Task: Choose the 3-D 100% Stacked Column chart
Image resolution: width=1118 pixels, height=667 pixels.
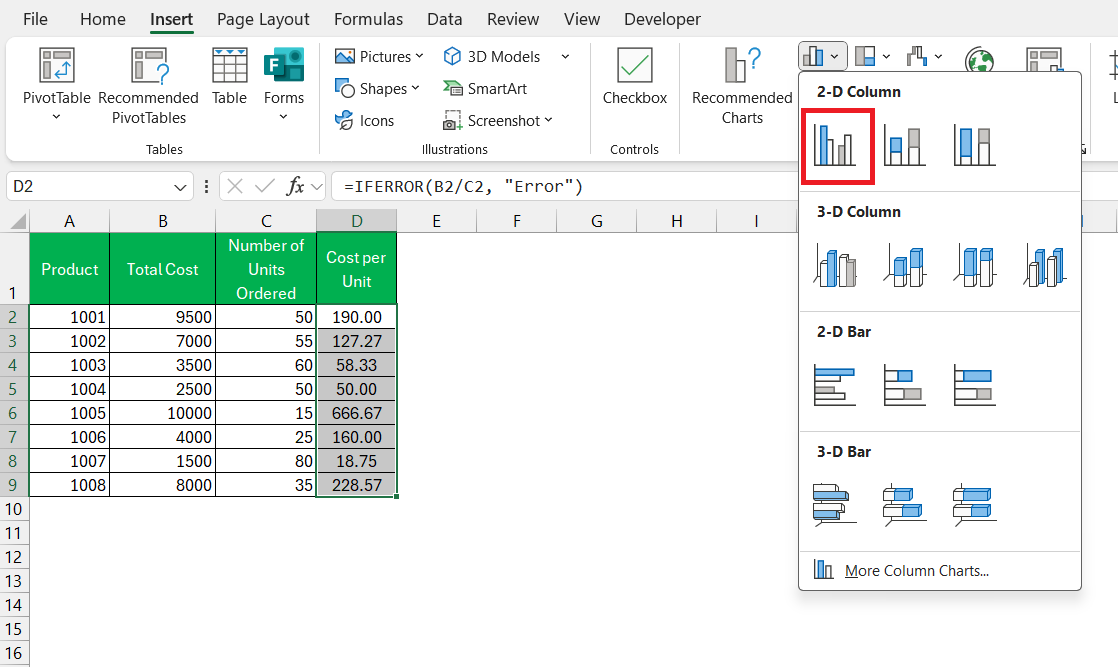Action: [x=975, y=265]
